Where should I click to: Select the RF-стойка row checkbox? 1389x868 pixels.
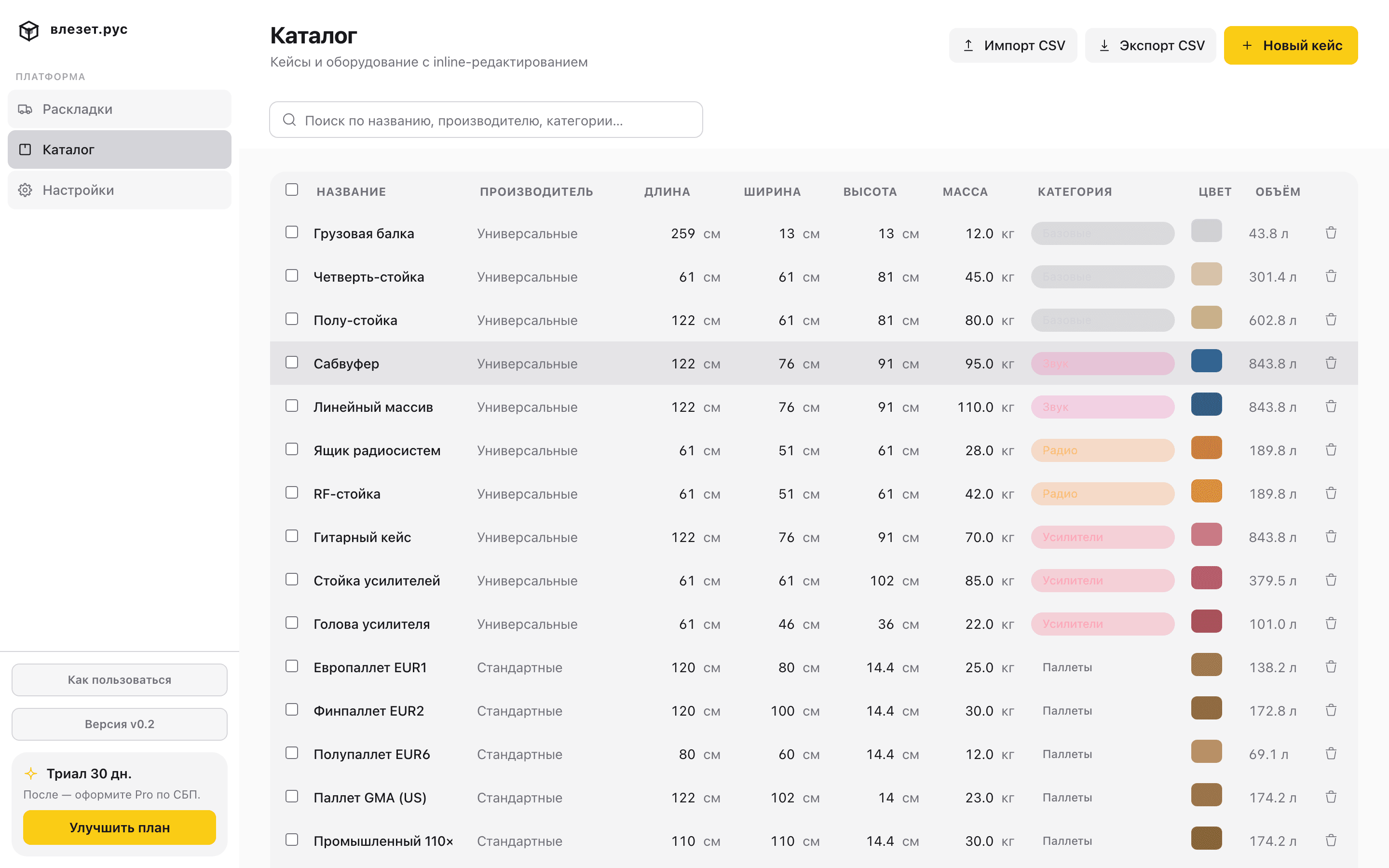click(292, 492)
